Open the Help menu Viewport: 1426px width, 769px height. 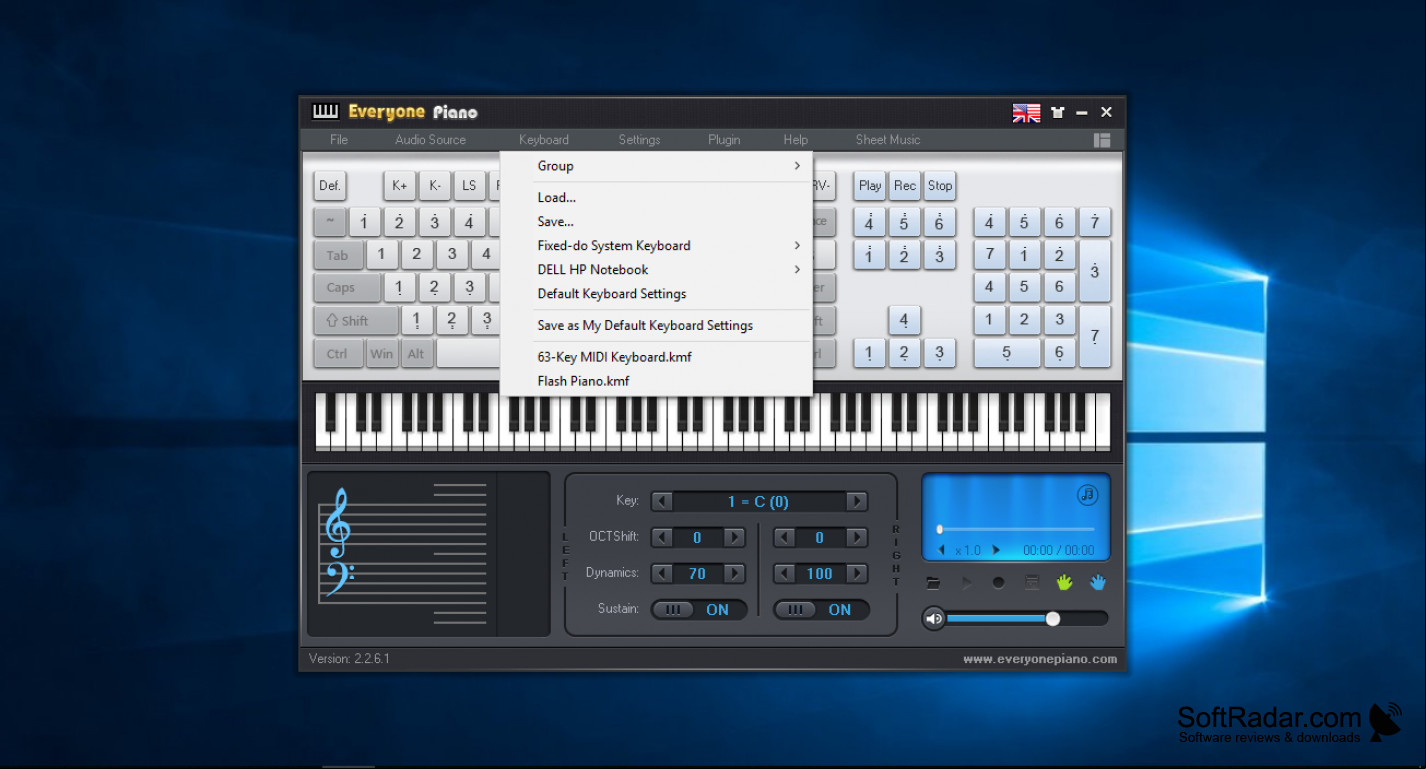(x=796, y=140)
